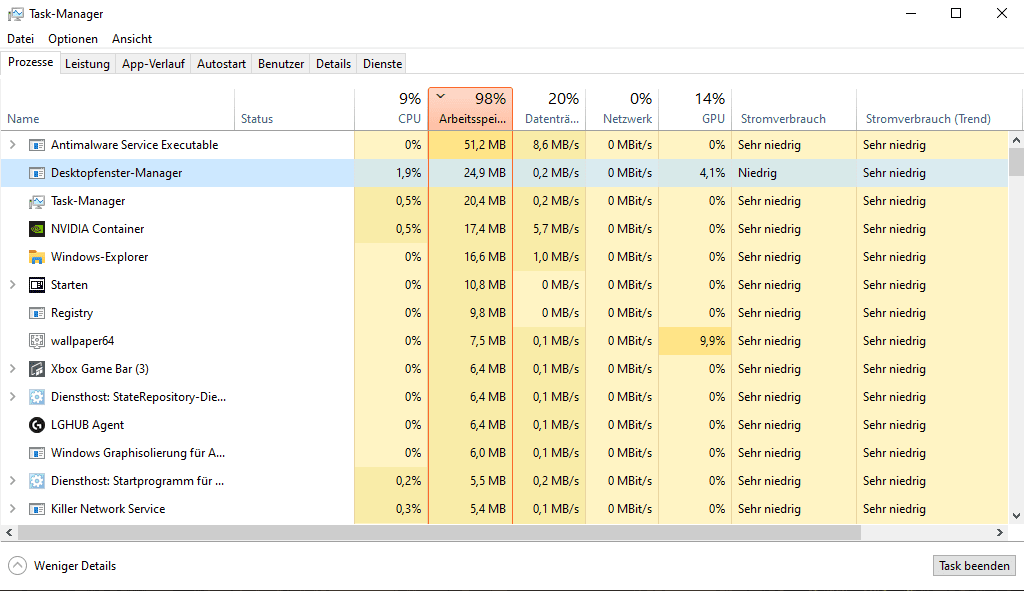
Task: Expand the Antimalware Service Executable group
Action: [12, 145]
